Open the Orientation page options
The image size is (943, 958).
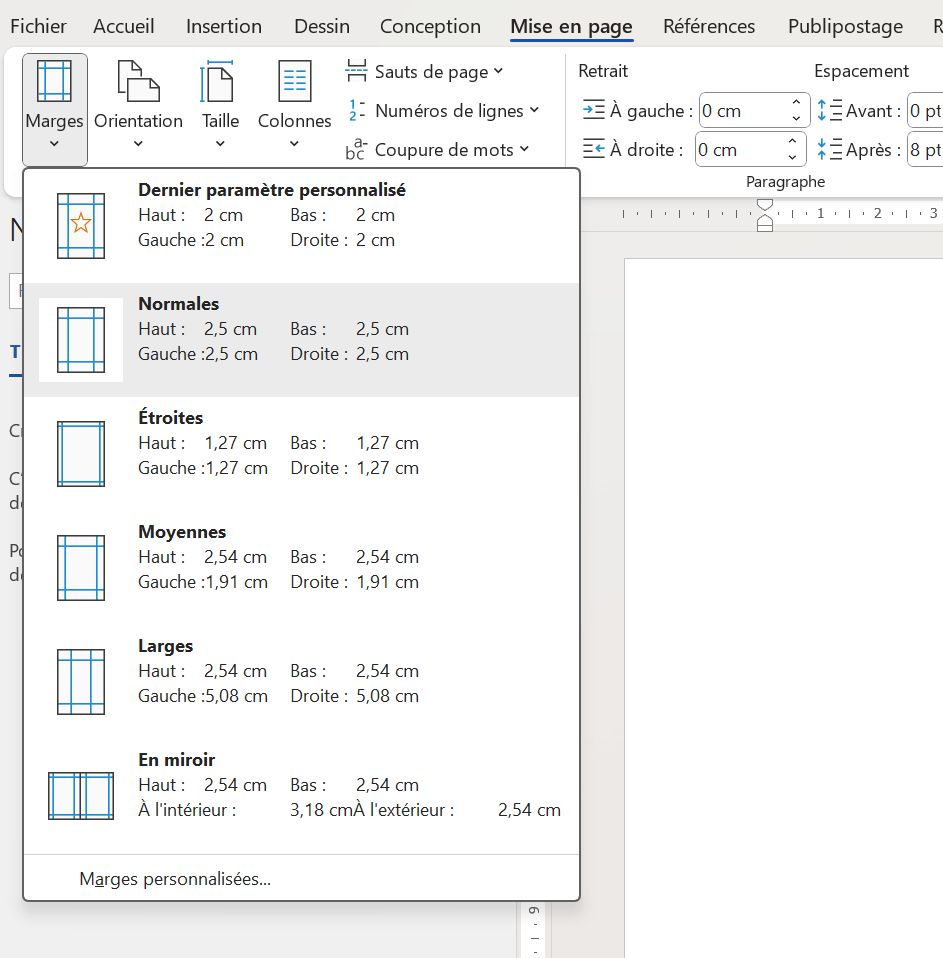point(138,105)
